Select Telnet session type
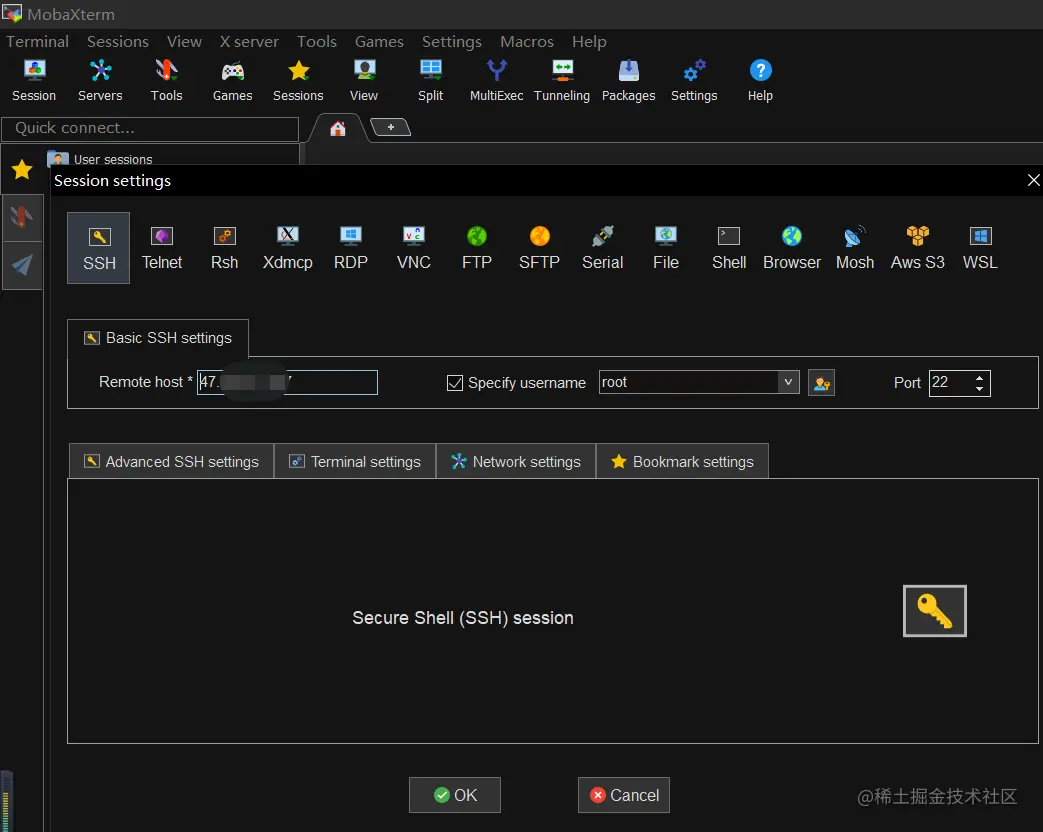1043x832 pixels. (162, 248)
